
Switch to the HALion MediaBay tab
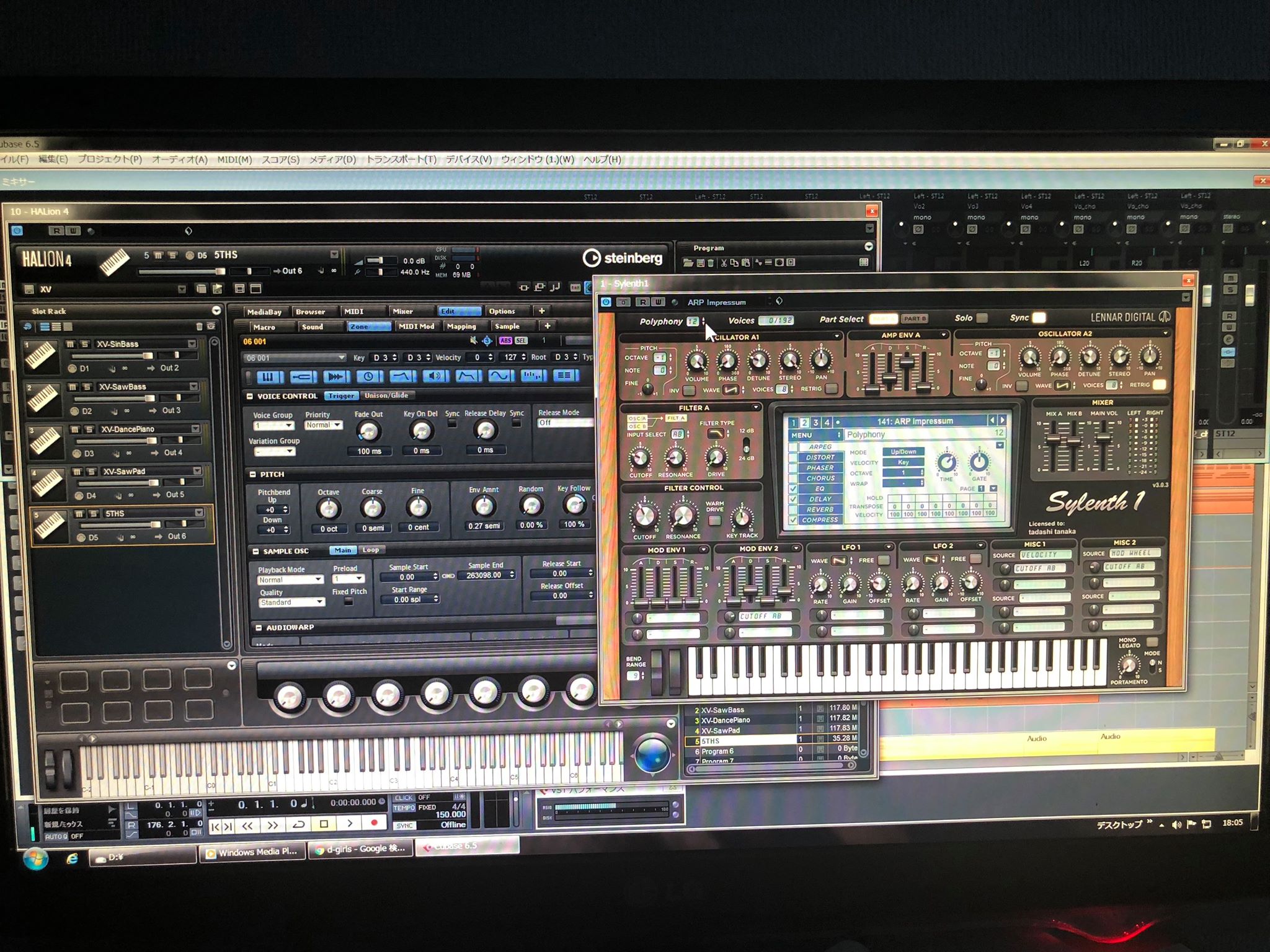click(x=264, y=312)
